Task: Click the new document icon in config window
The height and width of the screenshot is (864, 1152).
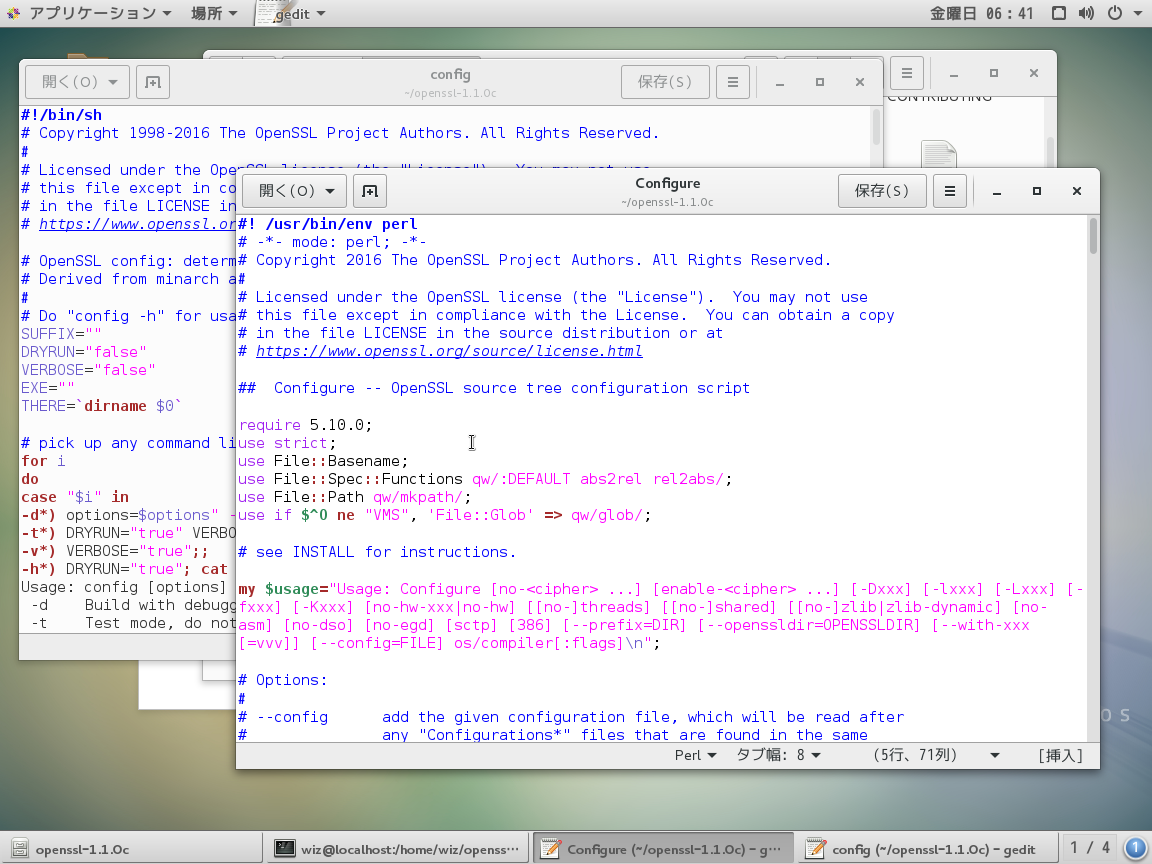Action: (x=153, y=82)
